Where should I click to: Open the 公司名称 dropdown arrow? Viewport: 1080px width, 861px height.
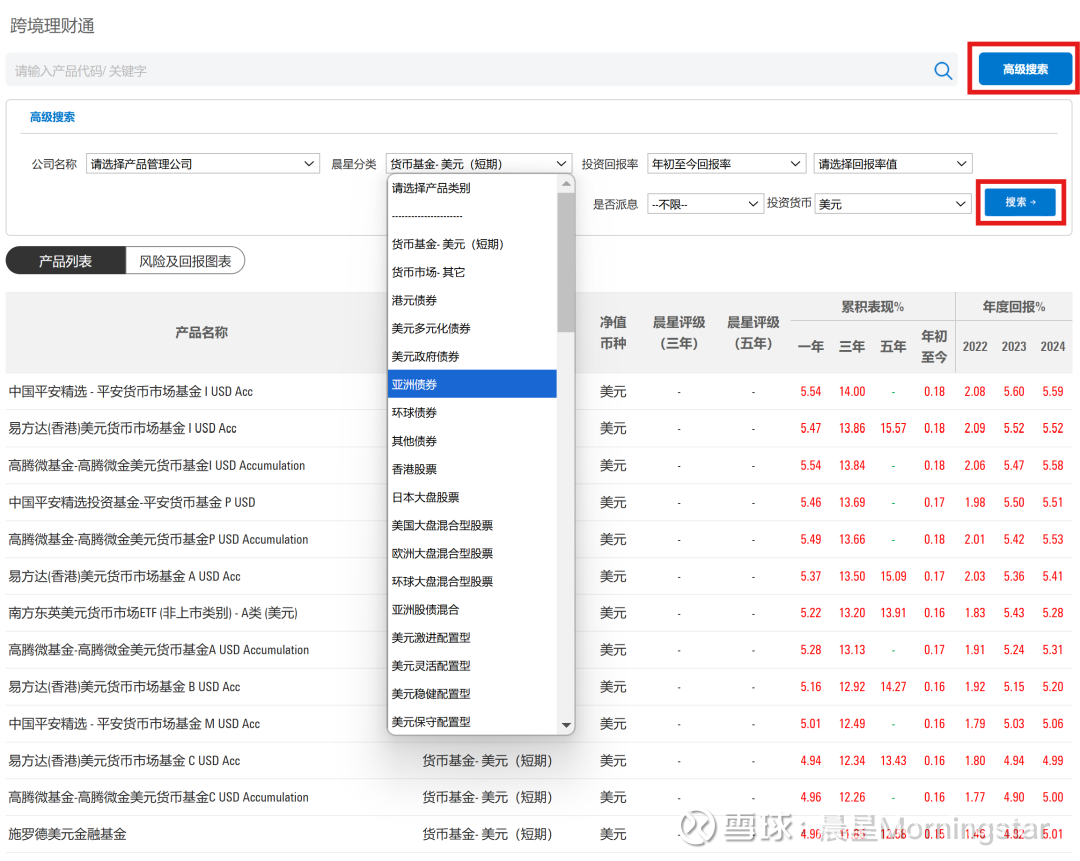[x=310, y=163]
